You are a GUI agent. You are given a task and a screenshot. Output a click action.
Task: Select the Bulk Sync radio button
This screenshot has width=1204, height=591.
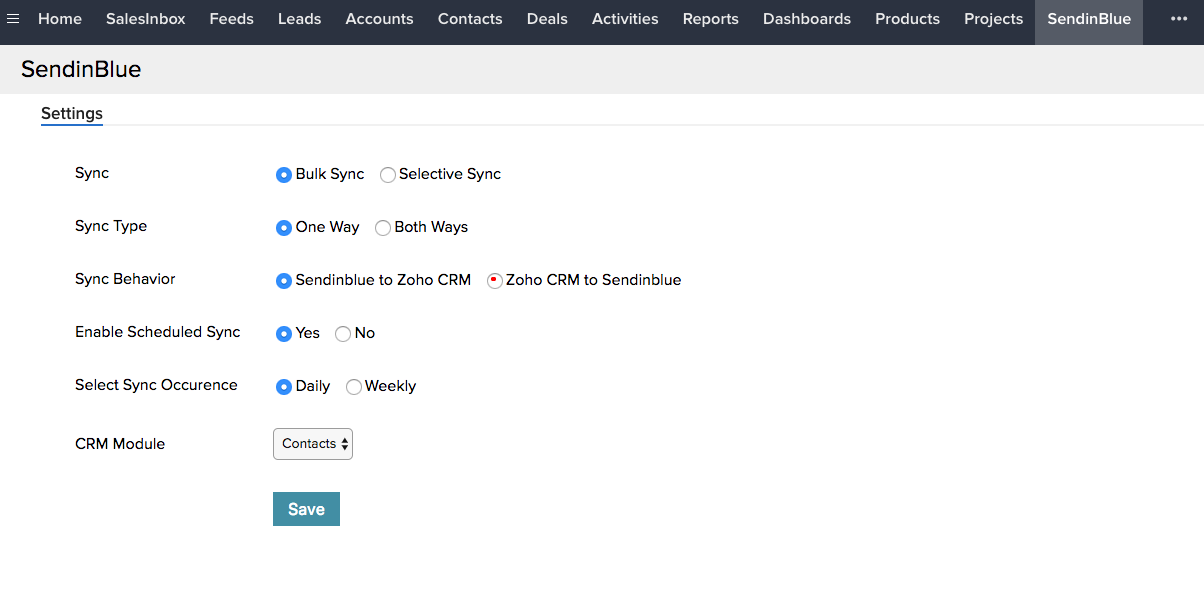click(x=284, y=175)
